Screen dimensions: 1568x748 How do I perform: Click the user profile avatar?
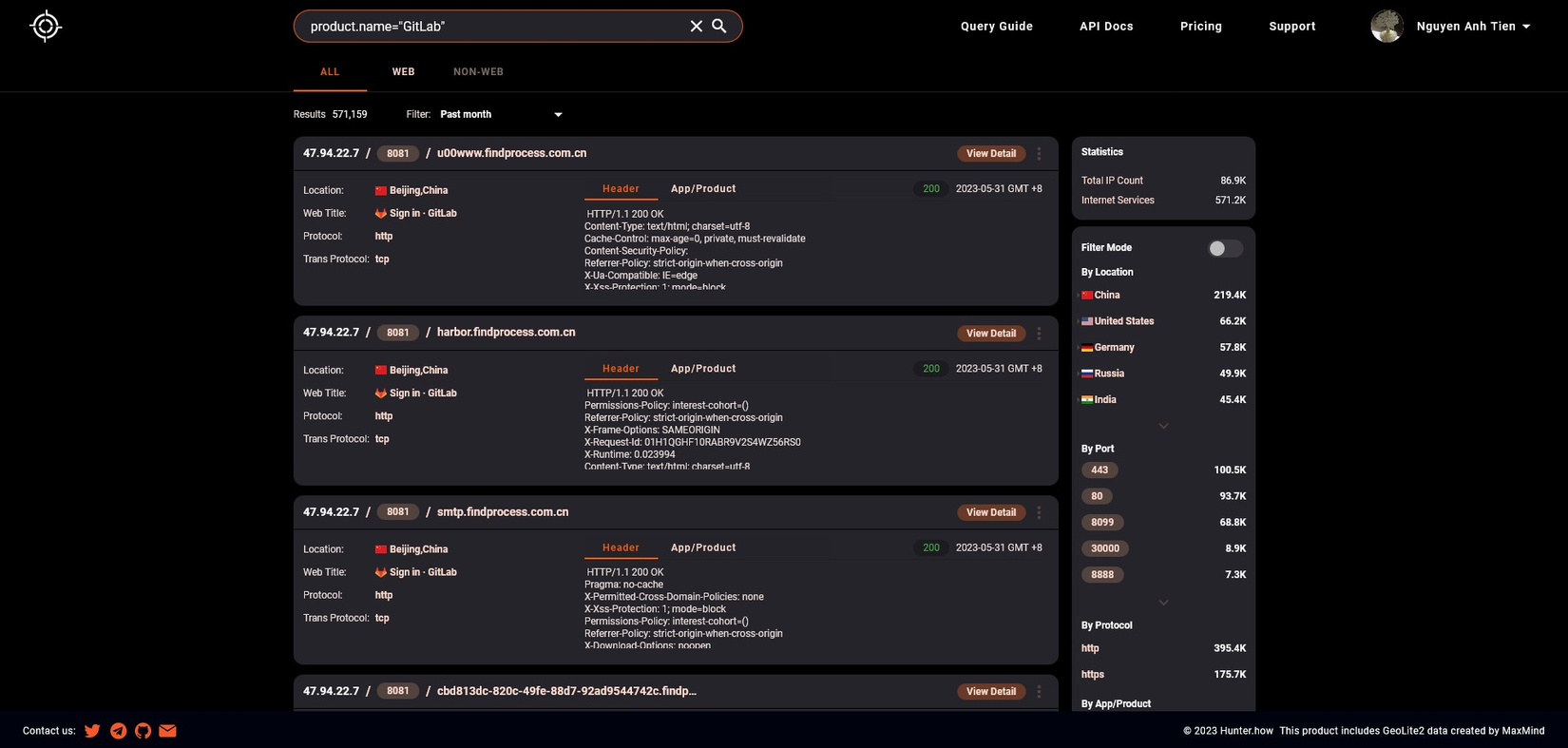(x=1386, y=27)
